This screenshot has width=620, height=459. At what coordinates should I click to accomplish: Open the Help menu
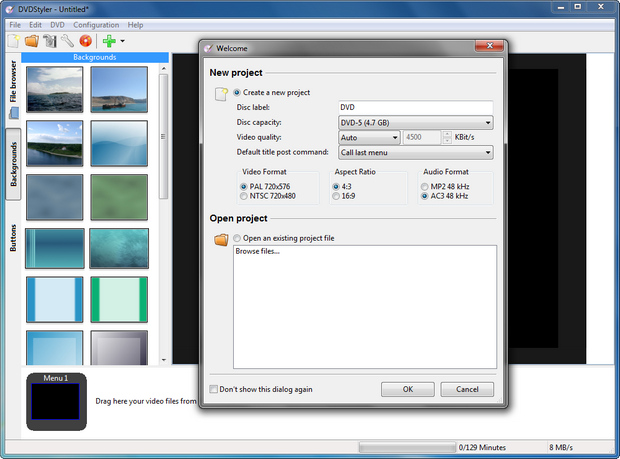[x=135, y=25]
